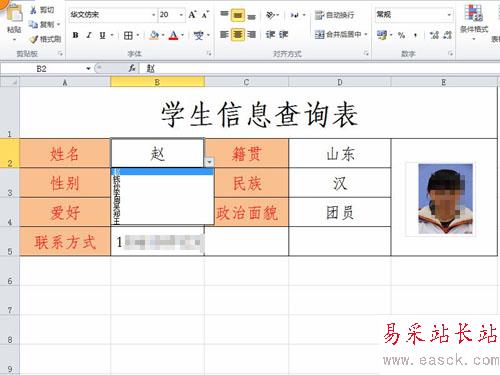Image resolution: width=500 pixels, height=375 pixels.
Task: Expand the Copy options arrow
Action: pos(59,24)
